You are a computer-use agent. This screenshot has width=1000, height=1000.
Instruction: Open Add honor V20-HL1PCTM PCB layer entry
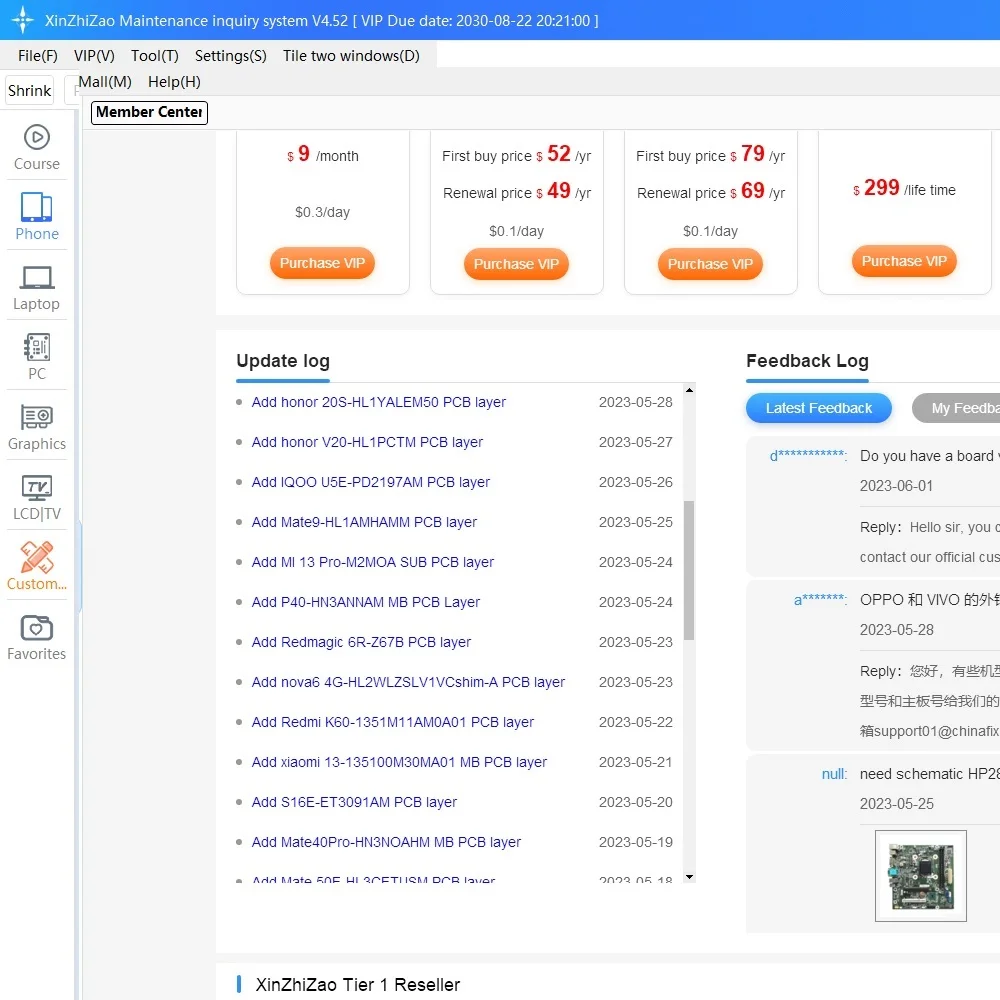367,443
